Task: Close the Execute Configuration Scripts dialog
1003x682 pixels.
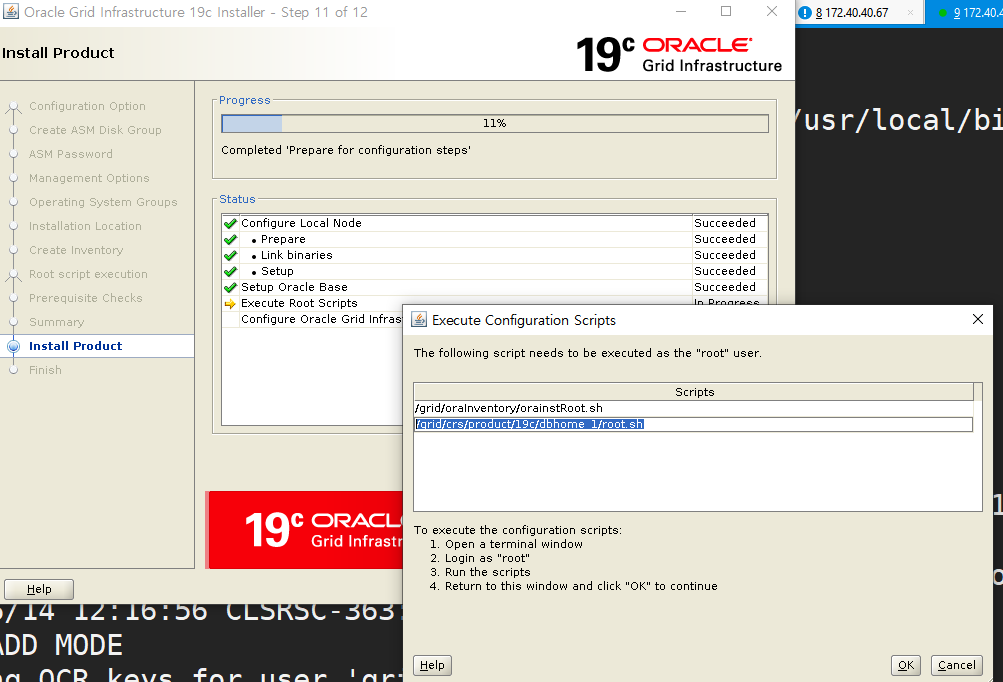Action: pyautogui.click(x=977, y=319)
